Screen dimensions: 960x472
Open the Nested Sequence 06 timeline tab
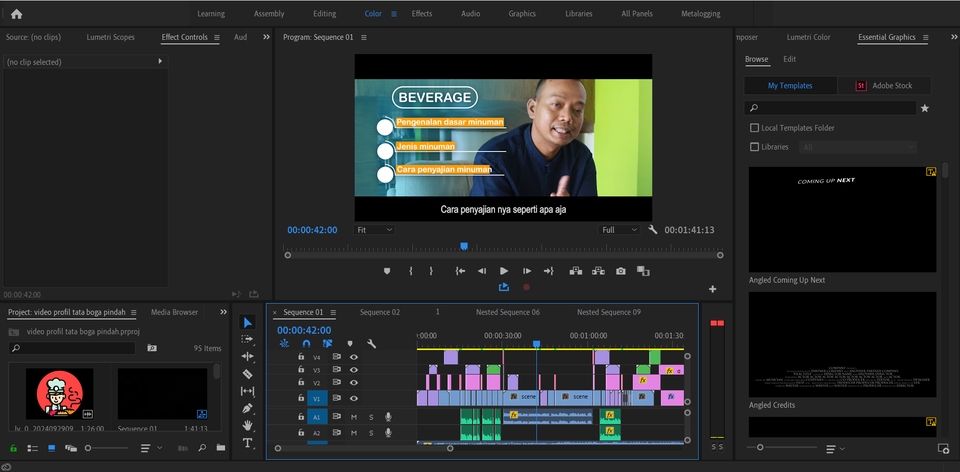(x=507, y=312)
